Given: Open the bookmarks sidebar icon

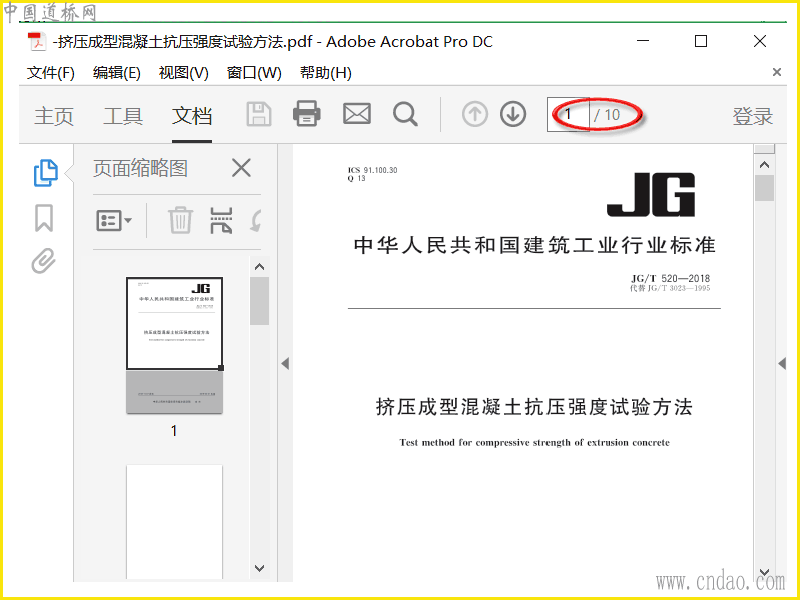Looking at the screenshot, I should pyautogui.click(x=44, y=218).
